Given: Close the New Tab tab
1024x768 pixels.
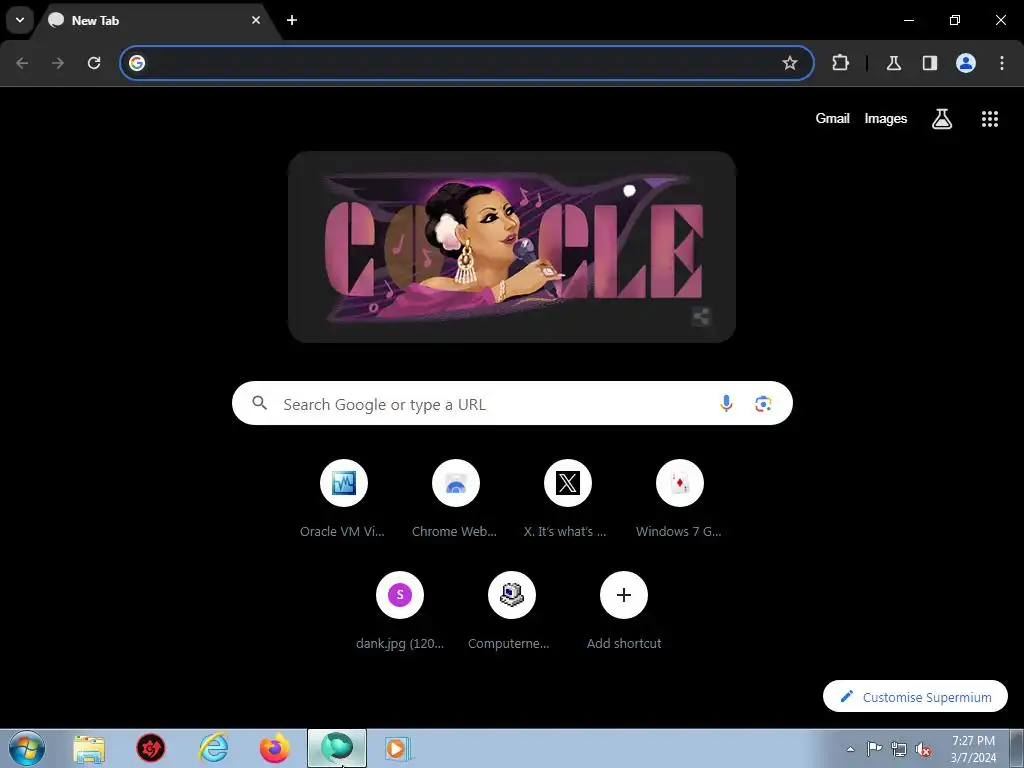Looking at the screenshot, I should click(256, 20).
